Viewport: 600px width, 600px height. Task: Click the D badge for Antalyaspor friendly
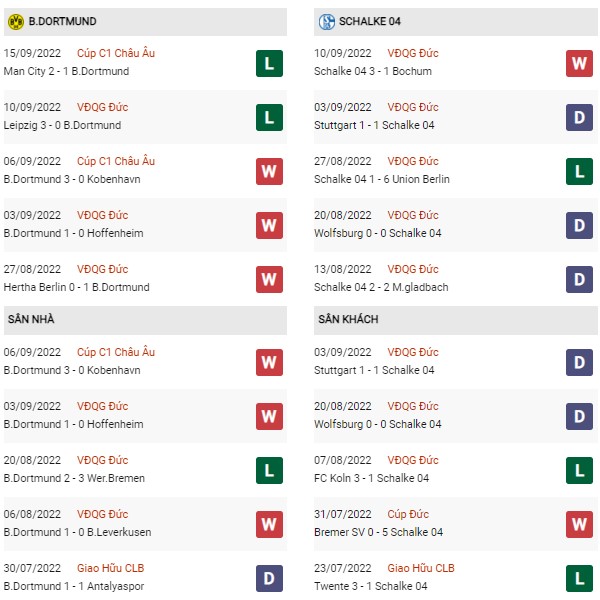[x=269, y=578]
